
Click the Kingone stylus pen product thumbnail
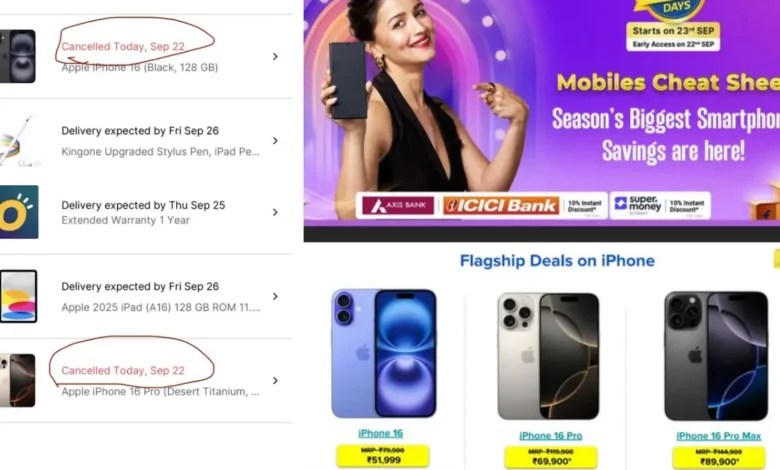[x=18, y=141]
